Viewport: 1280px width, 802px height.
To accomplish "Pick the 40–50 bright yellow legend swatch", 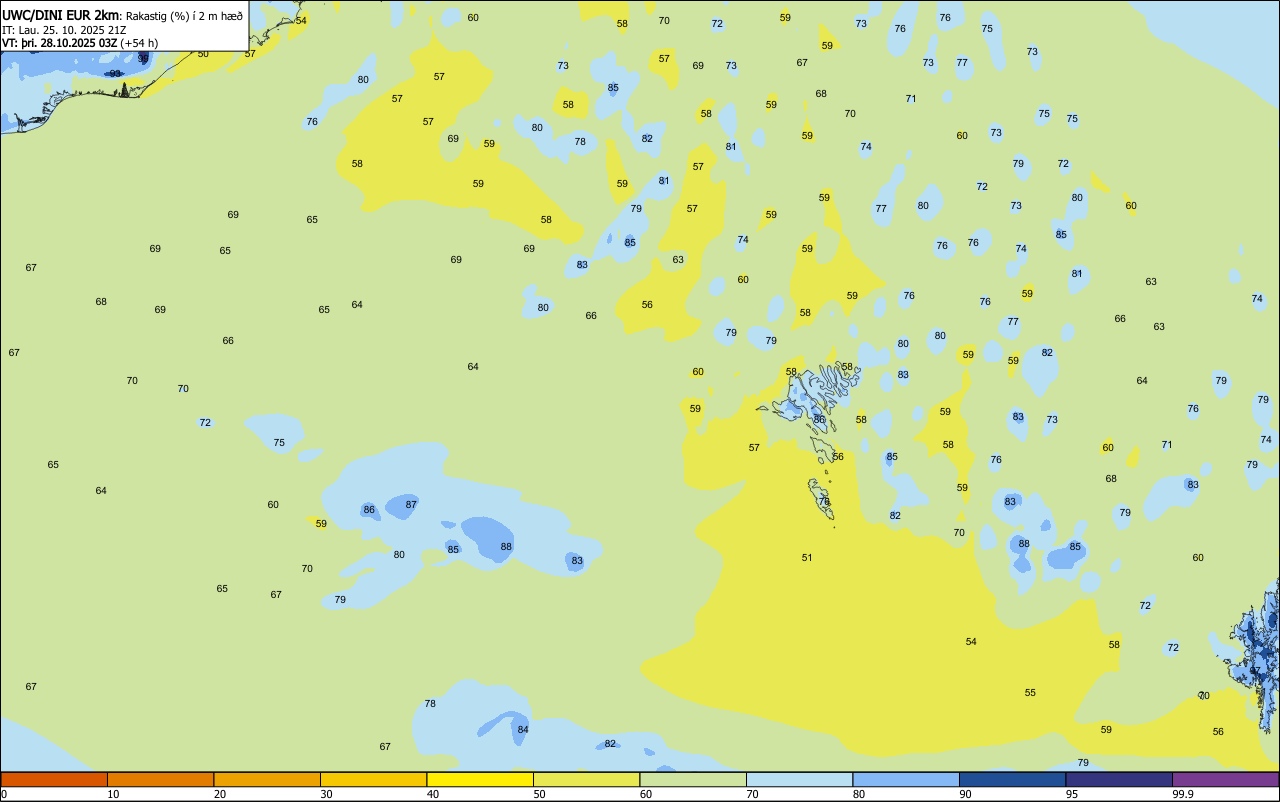I will click(x=480, y=779).
